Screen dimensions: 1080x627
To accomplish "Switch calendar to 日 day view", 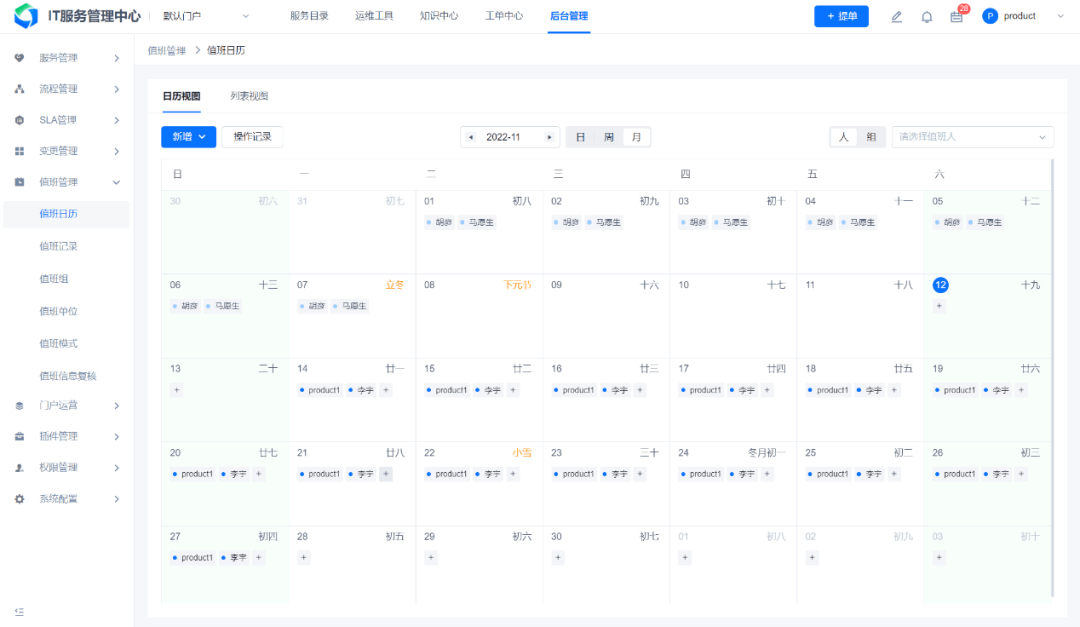I will 581,137.
